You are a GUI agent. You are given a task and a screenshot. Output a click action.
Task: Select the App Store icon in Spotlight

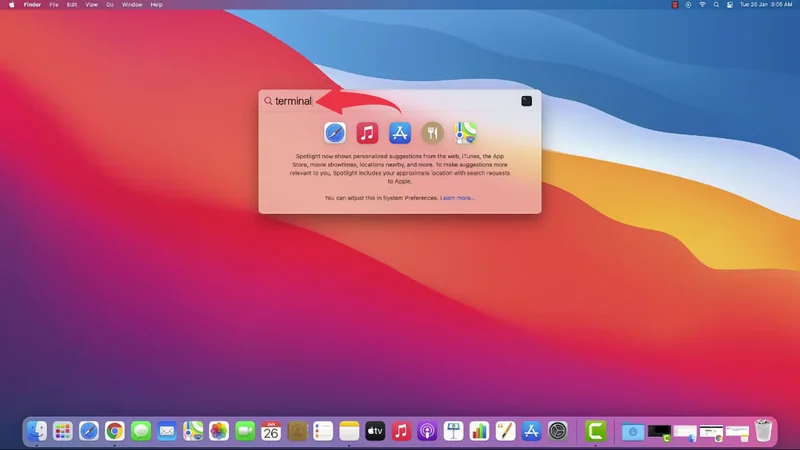click(400, 133)
